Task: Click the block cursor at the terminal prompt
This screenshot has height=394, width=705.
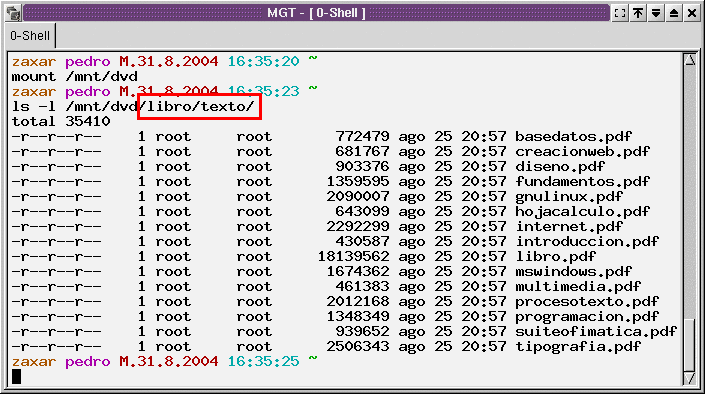Action: coord(16,376)
